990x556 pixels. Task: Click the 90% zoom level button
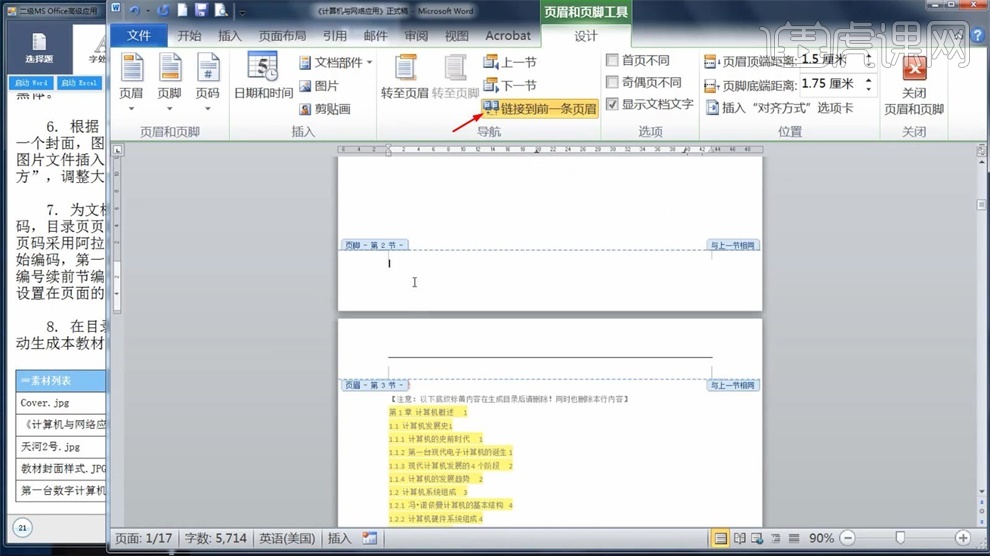pyautogui.click(x=821, y=538)
